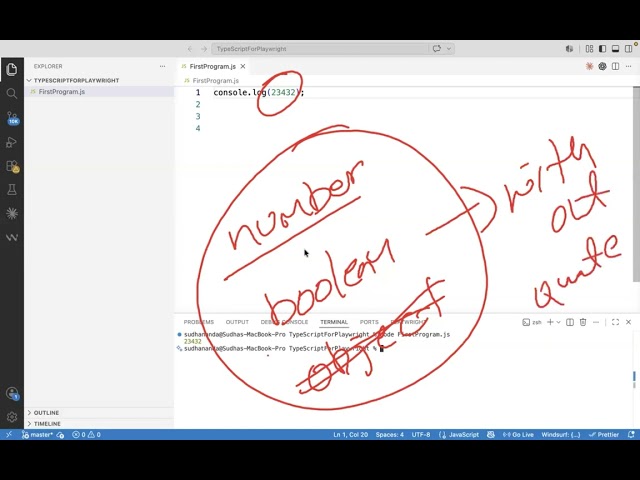Go back with the left navigation arrow

[x=190, y=49]
